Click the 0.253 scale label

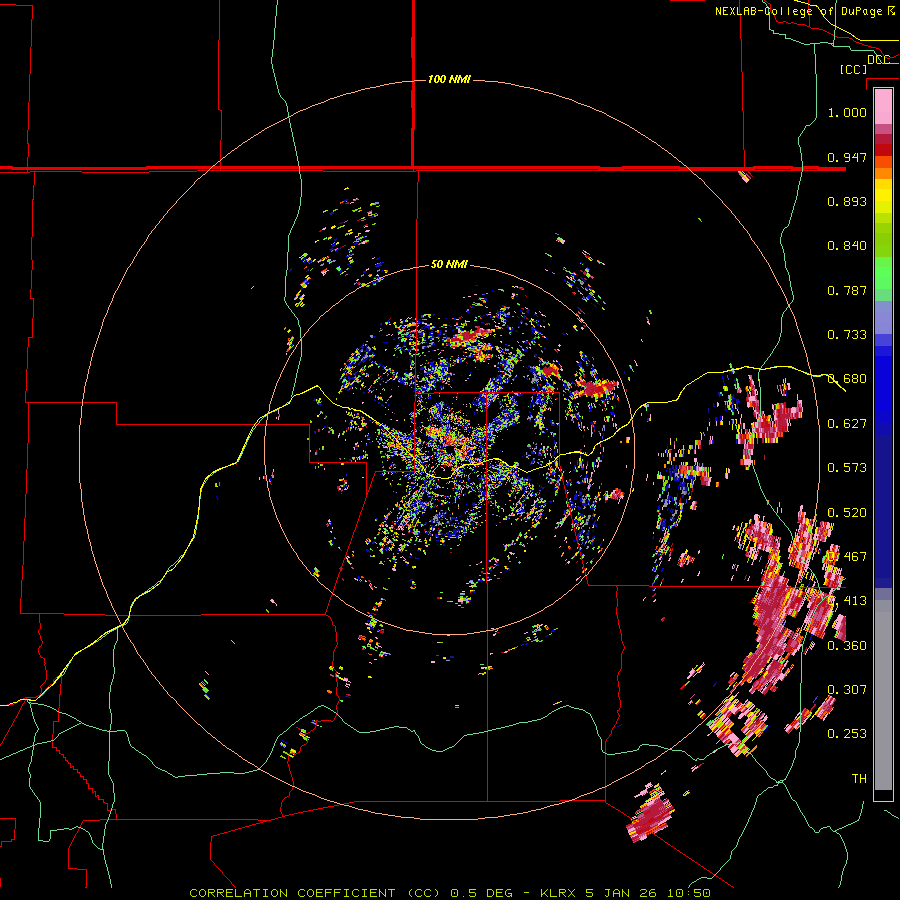pos(847,734)
